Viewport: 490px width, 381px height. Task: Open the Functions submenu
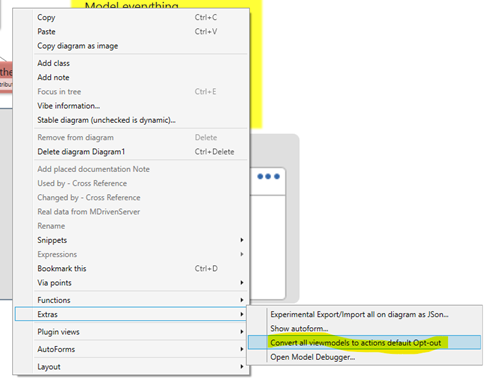click(131, 300)
